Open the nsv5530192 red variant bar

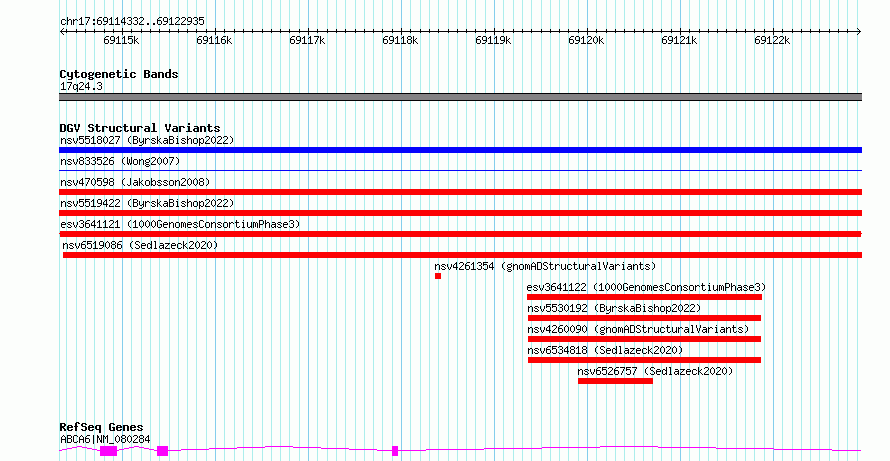tap(644, 318)
